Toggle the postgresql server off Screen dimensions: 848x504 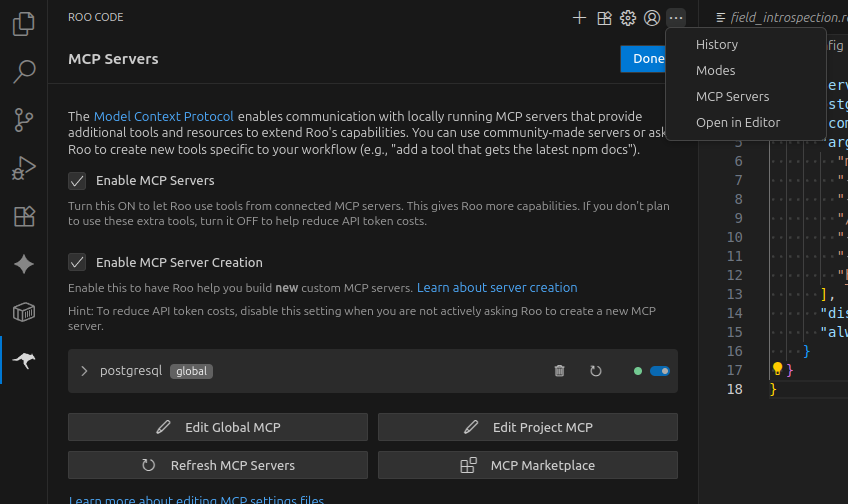659,371
